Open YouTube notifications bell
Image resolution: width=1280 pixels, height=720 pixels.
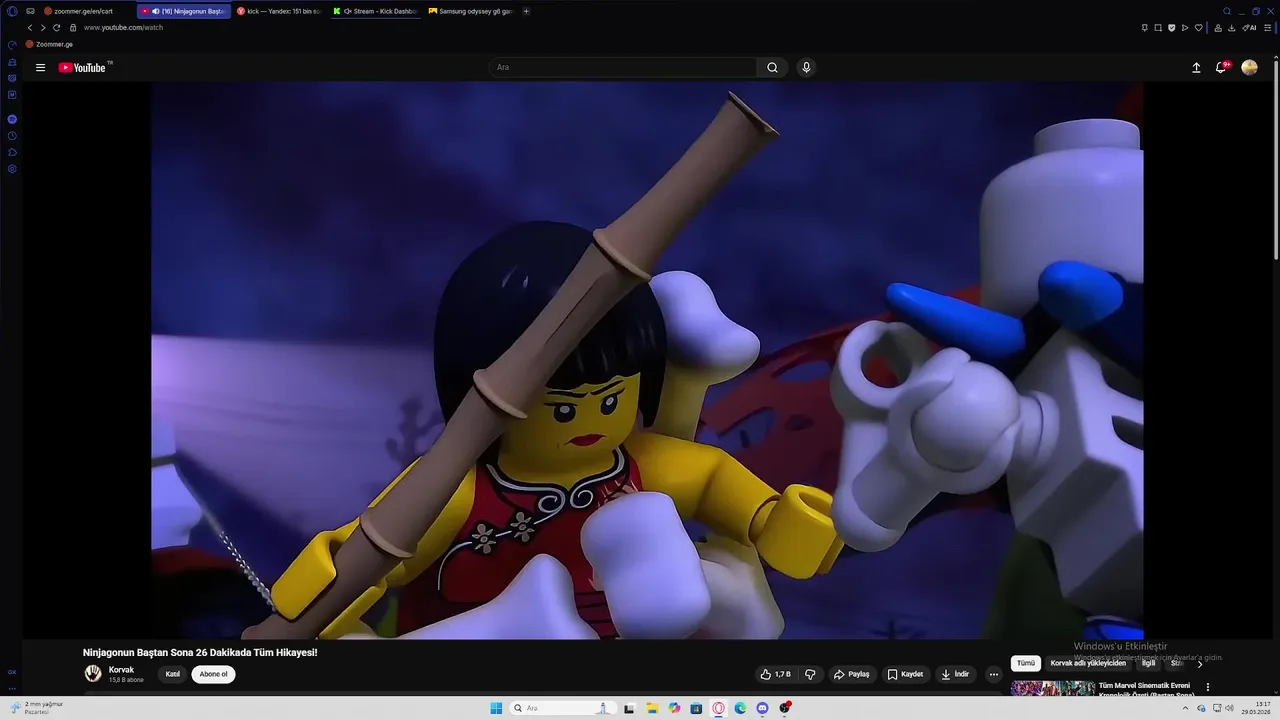tap(1221, 68)
